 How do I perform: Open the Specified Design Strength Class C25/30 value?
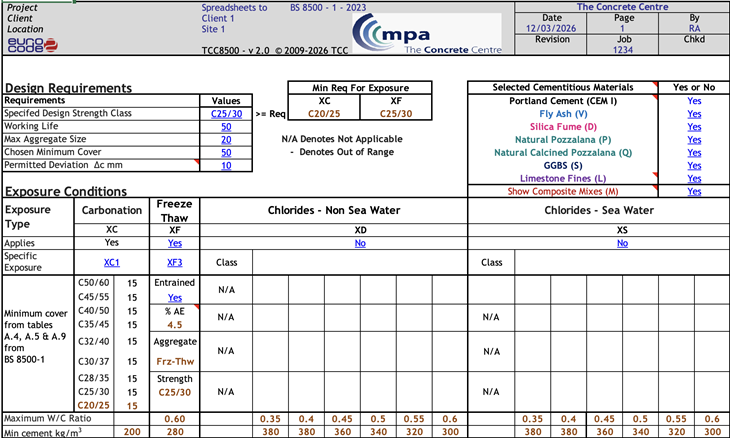tap(226, 114)
